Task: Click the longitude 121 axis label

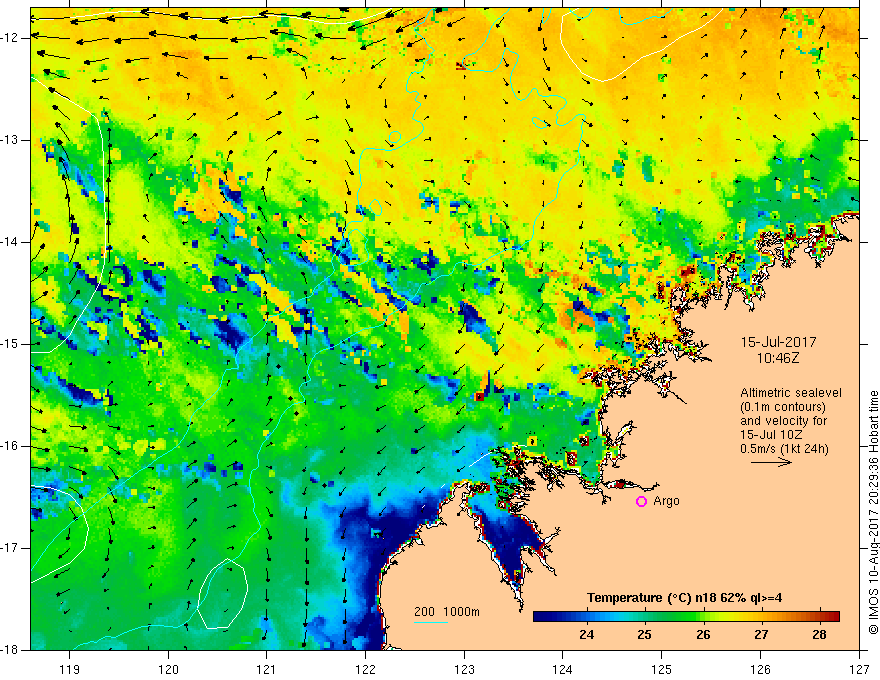Action: click(x=267, y=669)
